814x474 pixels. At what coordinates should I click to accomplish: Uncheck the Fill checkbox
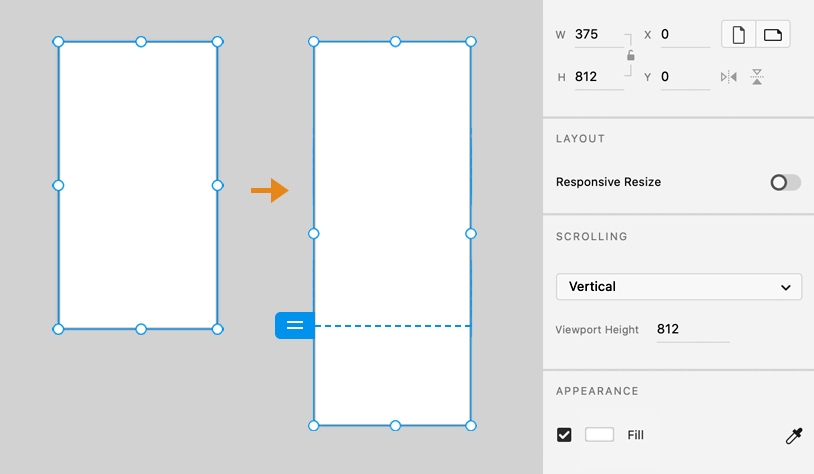coord(564,435)
